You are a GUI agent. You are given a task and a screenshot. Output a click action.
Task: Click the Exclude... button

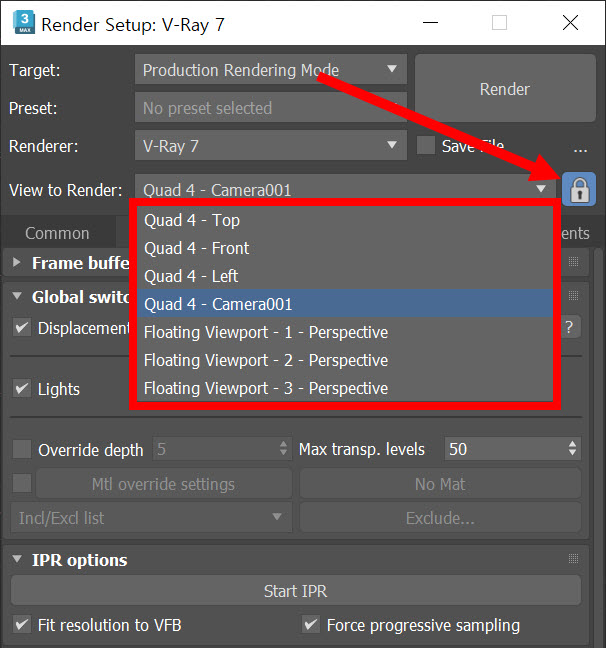(440, 517)
